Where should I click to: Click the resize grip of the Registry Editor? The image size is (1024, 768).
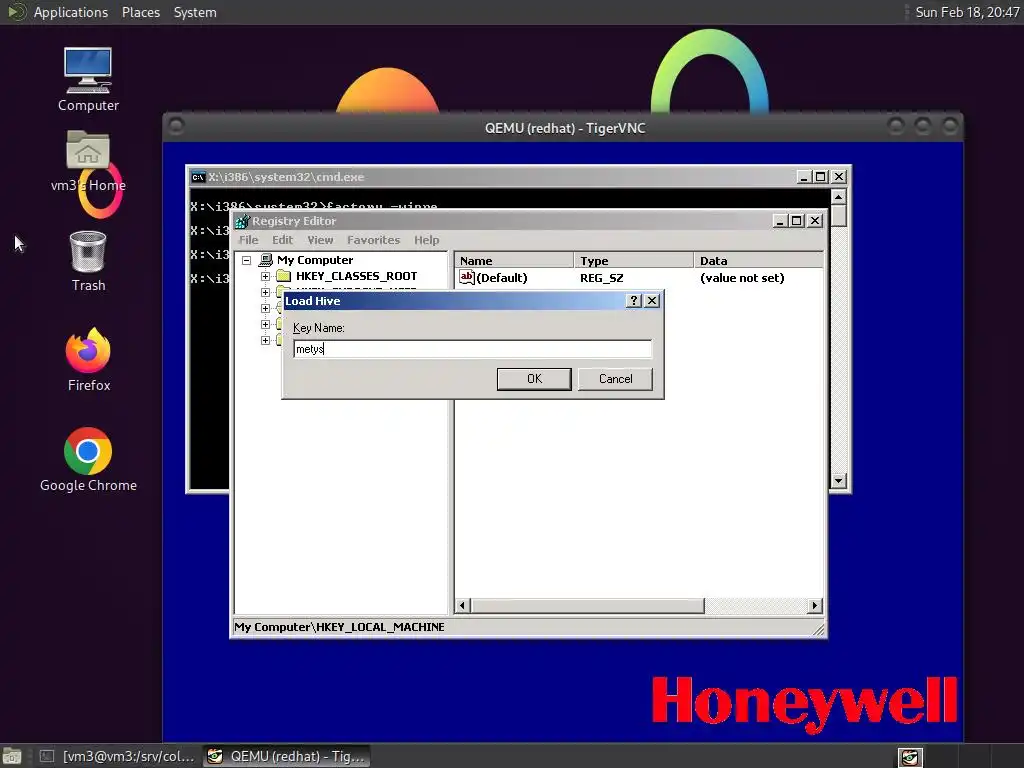point(818,629)
